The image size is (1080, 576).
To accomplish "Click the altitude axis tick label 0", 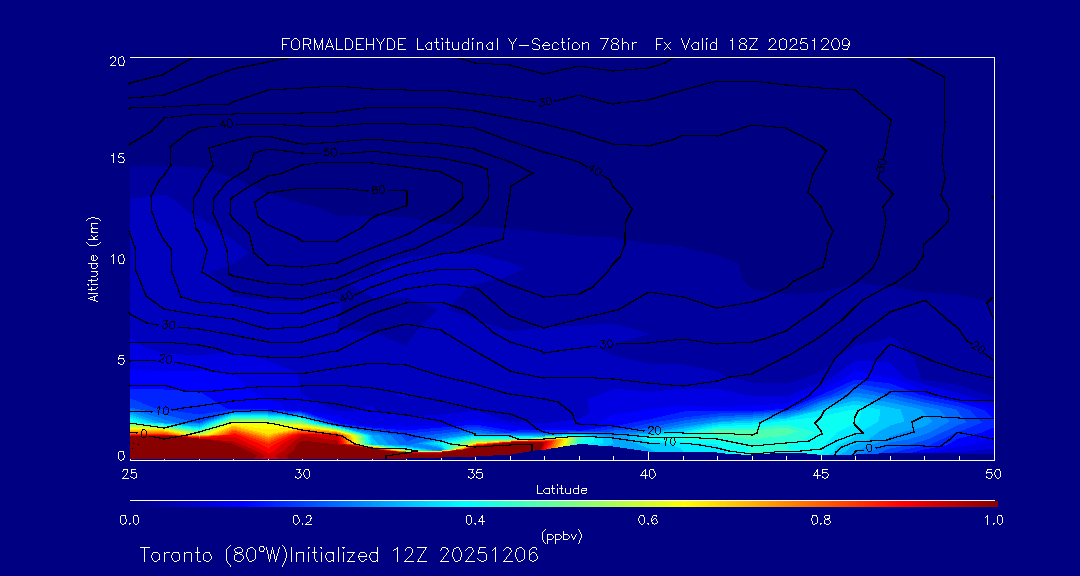I will (121, 455).
